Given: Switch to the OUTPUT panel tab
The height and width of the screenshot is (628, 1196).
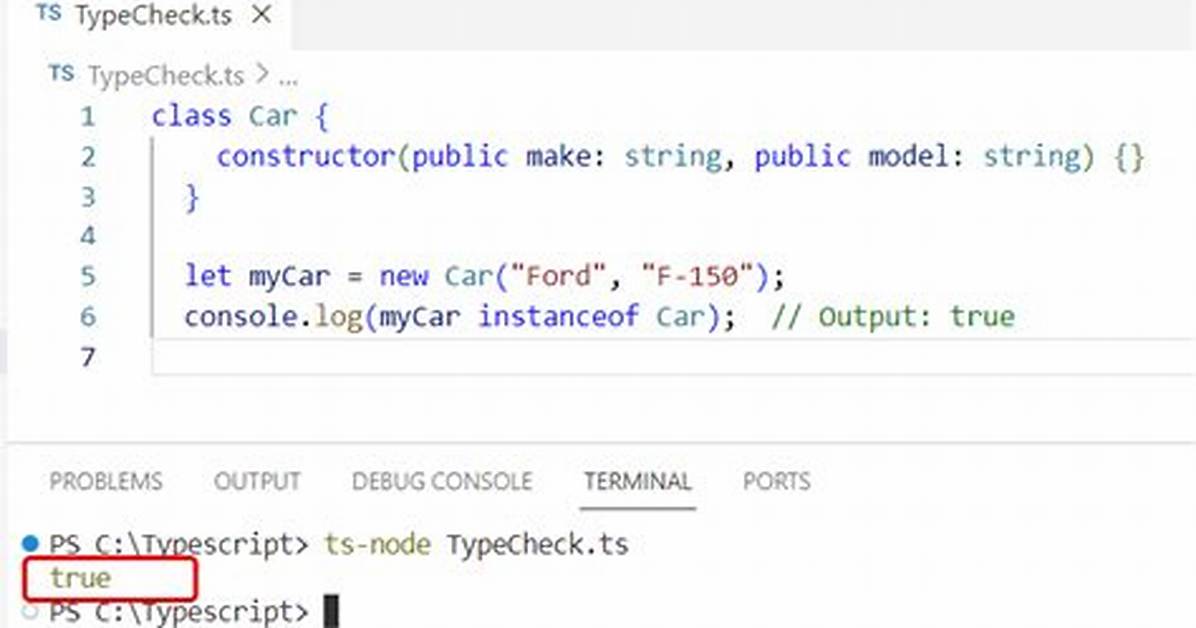Looking at the screenshot, I should point(257,481).
